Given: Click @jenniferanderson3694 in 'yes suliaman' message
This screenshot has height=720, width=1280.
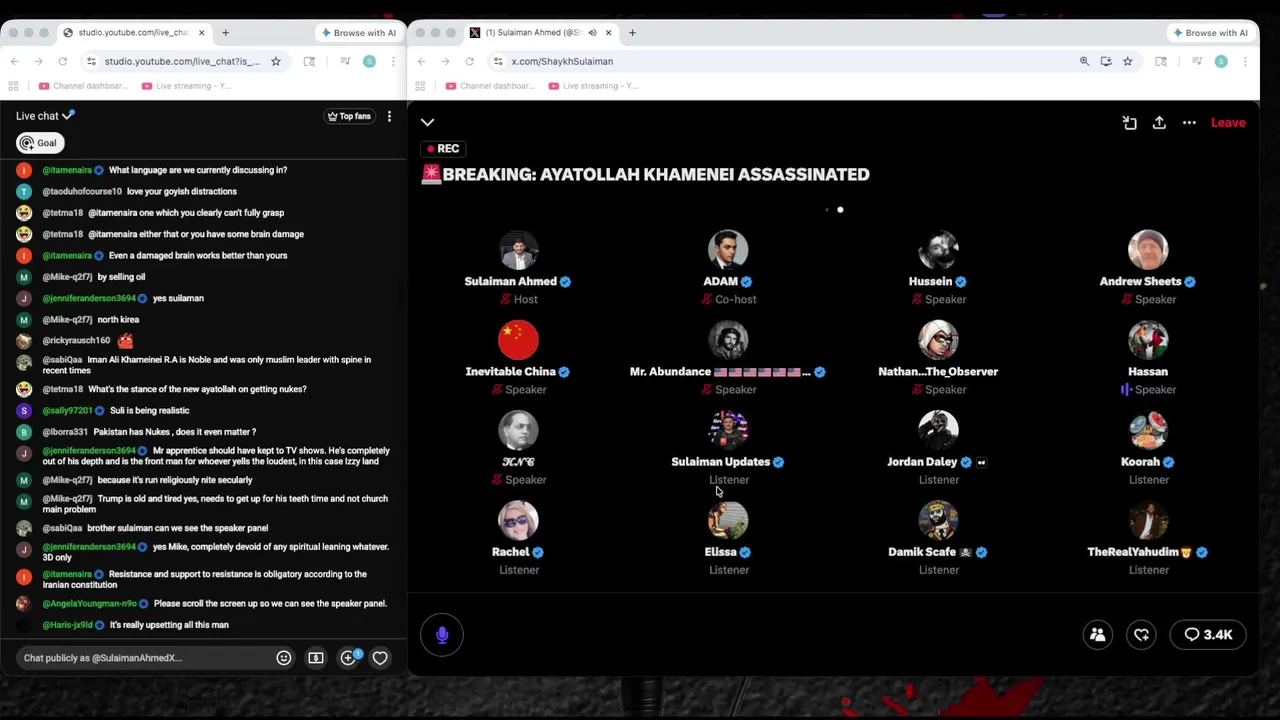Looking at the screenshot, I should click(x=89, y=298).
